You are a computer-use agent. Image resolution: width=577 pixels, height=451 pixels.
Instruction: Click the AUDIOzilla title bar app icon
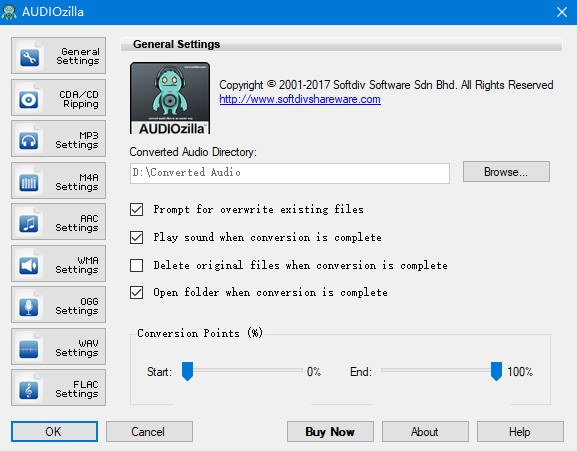pos(9,12)
